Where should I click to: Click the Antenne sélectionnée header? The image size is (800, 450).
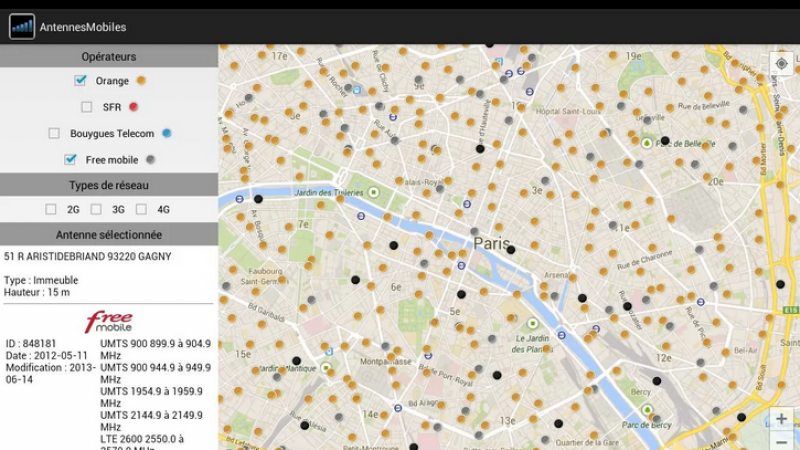click(x=109, y=235)
